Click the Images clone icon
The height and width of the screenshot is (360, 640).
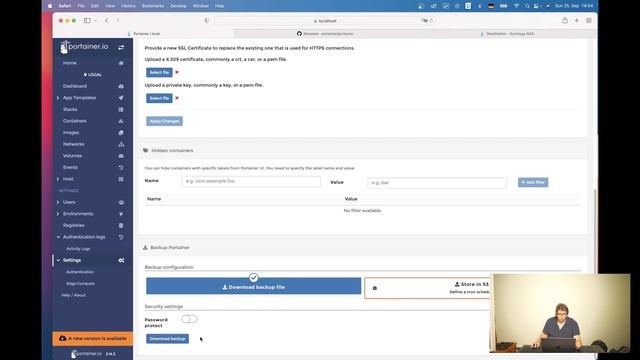point(121,133)
